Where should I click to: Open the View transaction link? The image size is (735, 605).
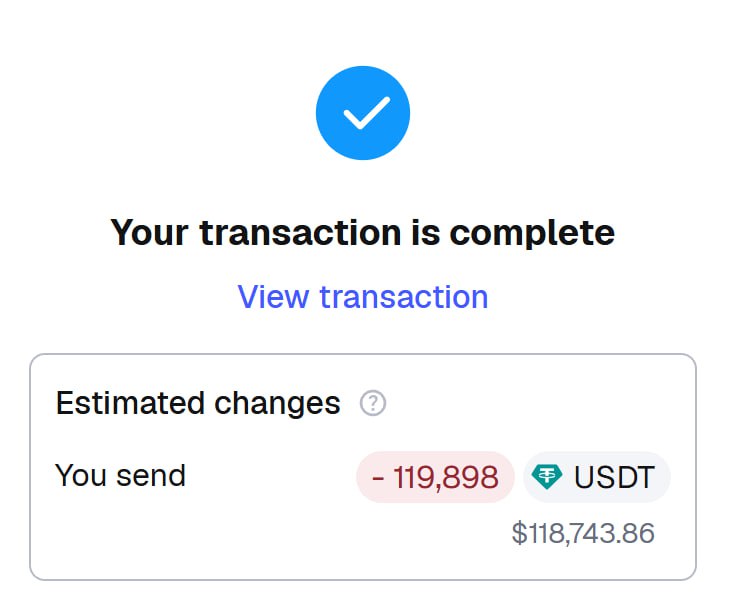(362, 297)
